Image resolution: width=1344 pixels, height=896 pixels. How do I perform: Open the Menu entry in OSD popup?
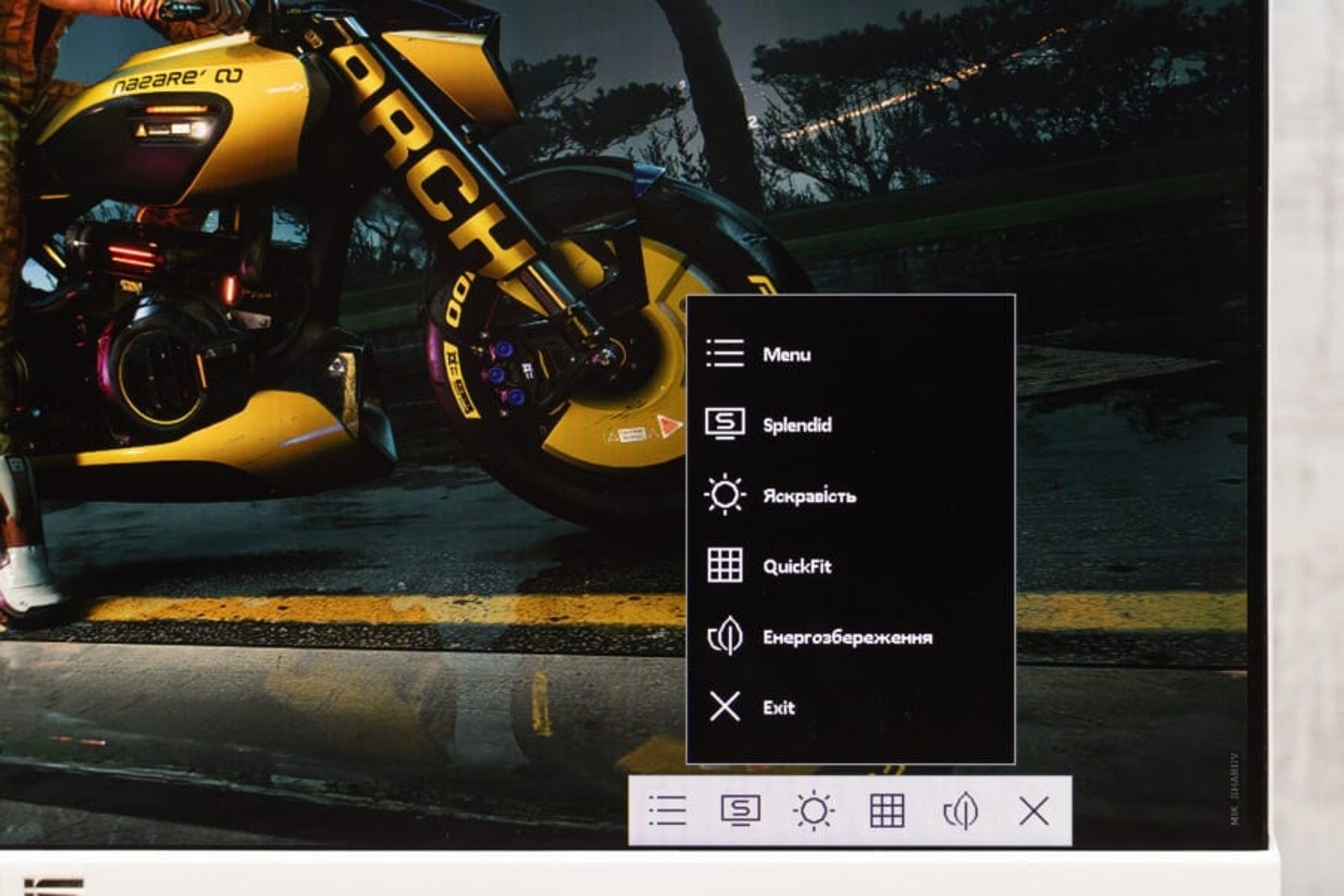point(787,354)
